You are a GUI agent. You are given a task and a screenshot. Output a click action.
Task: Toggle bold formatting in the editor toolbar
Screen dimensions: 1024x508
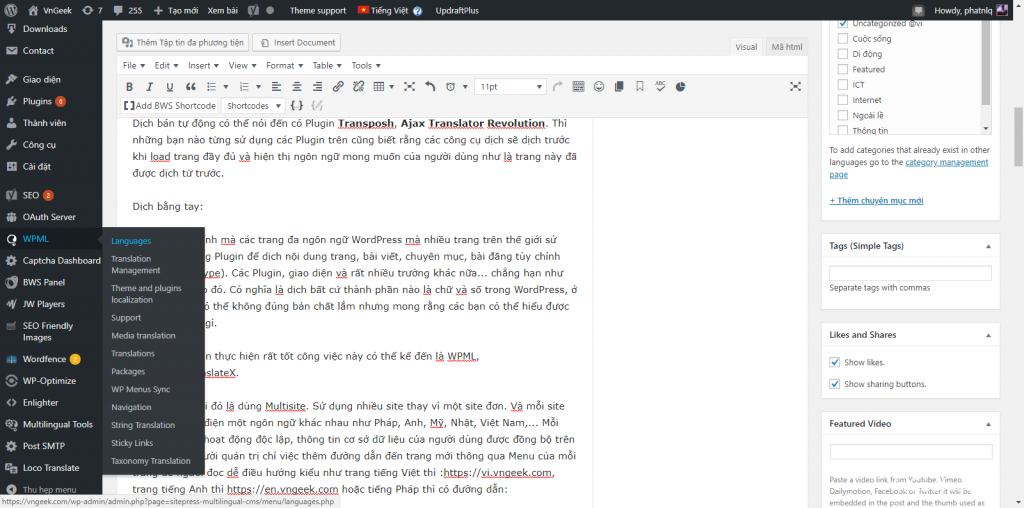coord(129,86)
